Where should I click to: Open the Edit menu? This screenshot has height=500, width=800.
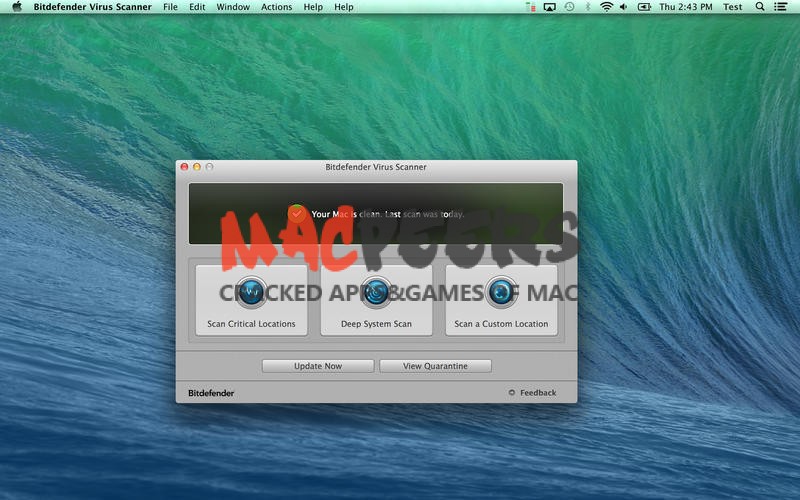pyautogui.click(x=197, y=7)
